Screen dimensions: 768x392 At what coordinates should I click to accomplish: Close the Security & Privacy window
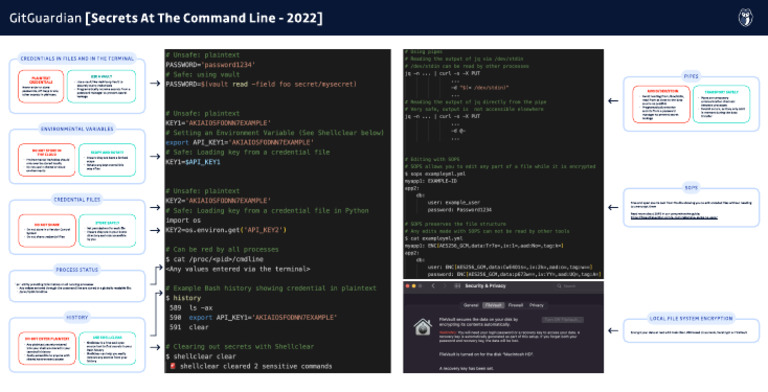[408, 286]
